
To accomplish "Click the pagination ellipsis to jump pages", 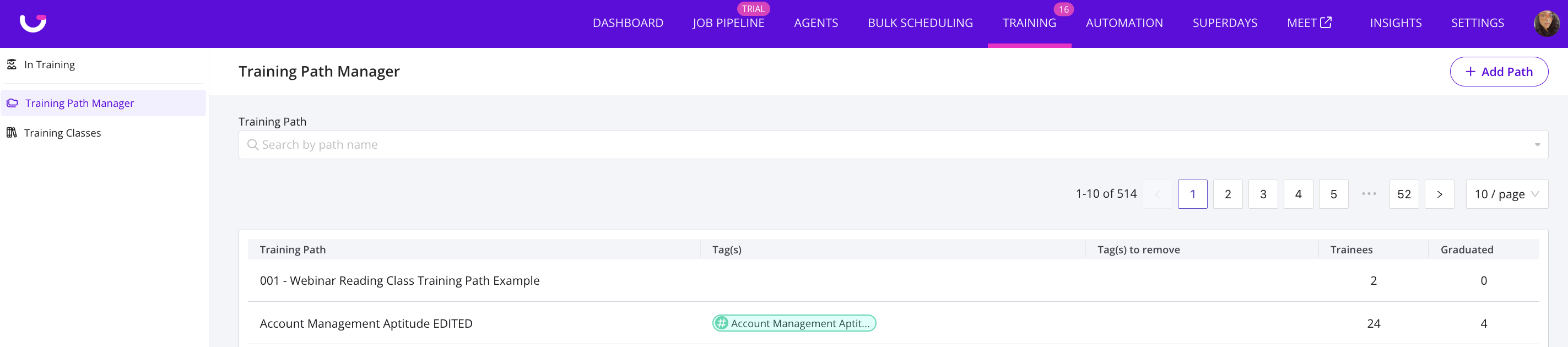I will pyautogui.click(x=1369, y=194).
